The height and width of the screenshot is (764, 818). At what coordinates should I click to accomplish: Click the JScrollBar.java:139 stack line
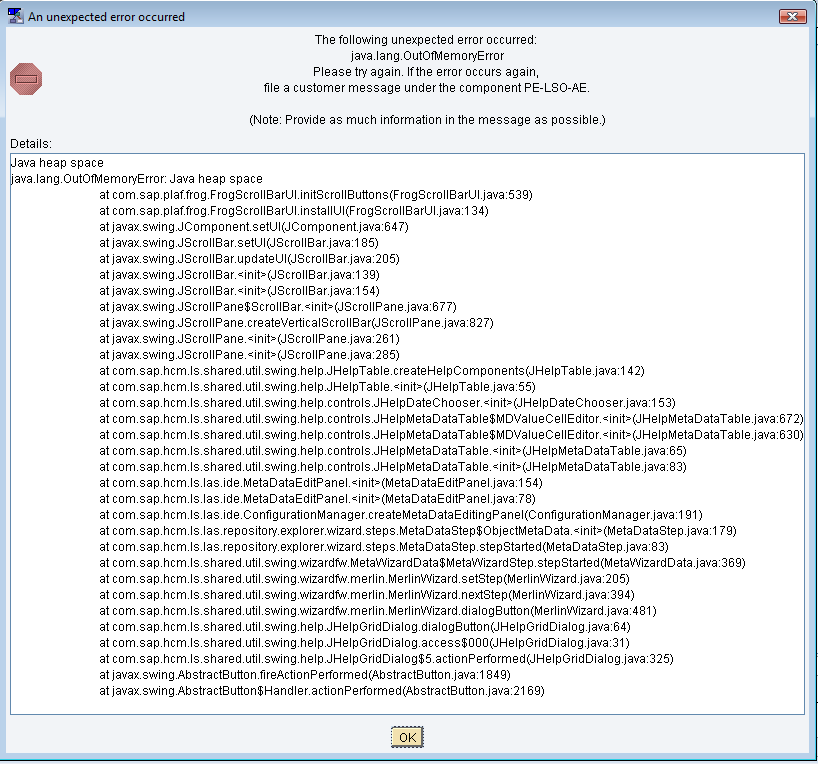[x=239, y=275]
